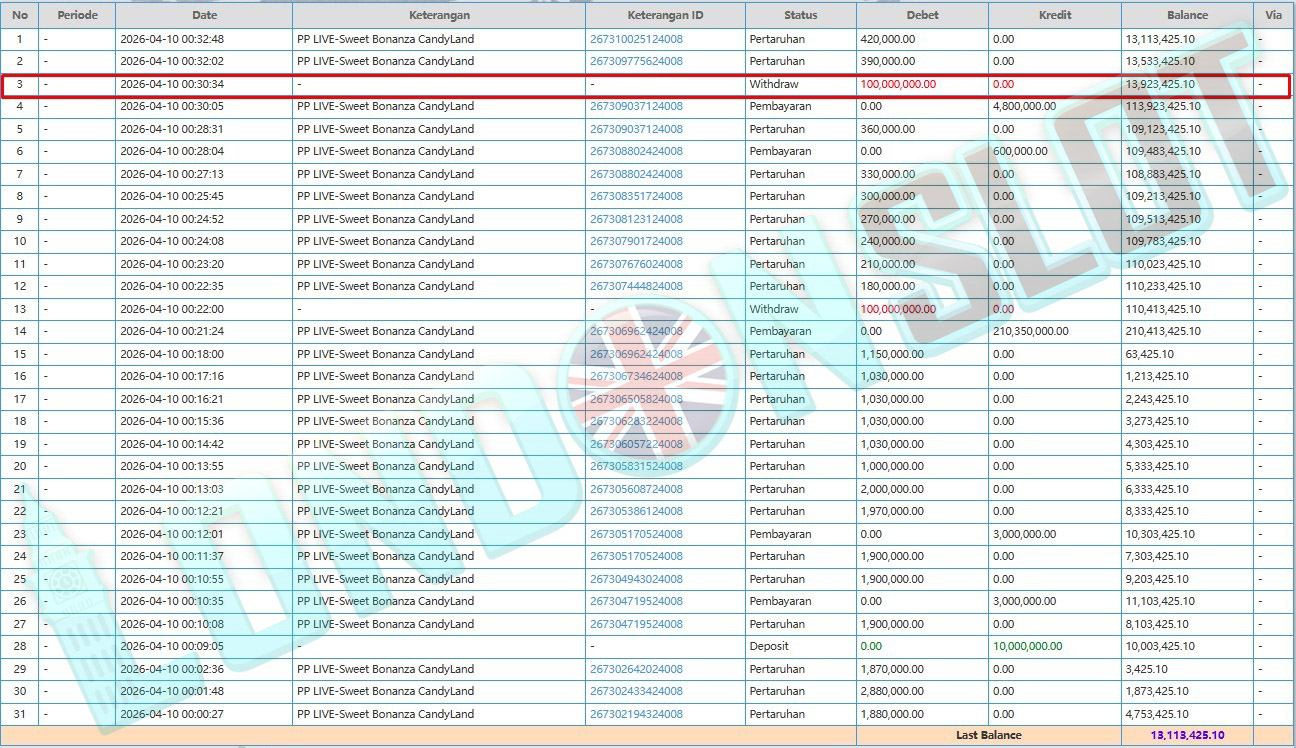Click the 10,000,000.00 deposit Kredit value
Viewport: 1296px width, 748px height.
click(x=1027, y=646)
